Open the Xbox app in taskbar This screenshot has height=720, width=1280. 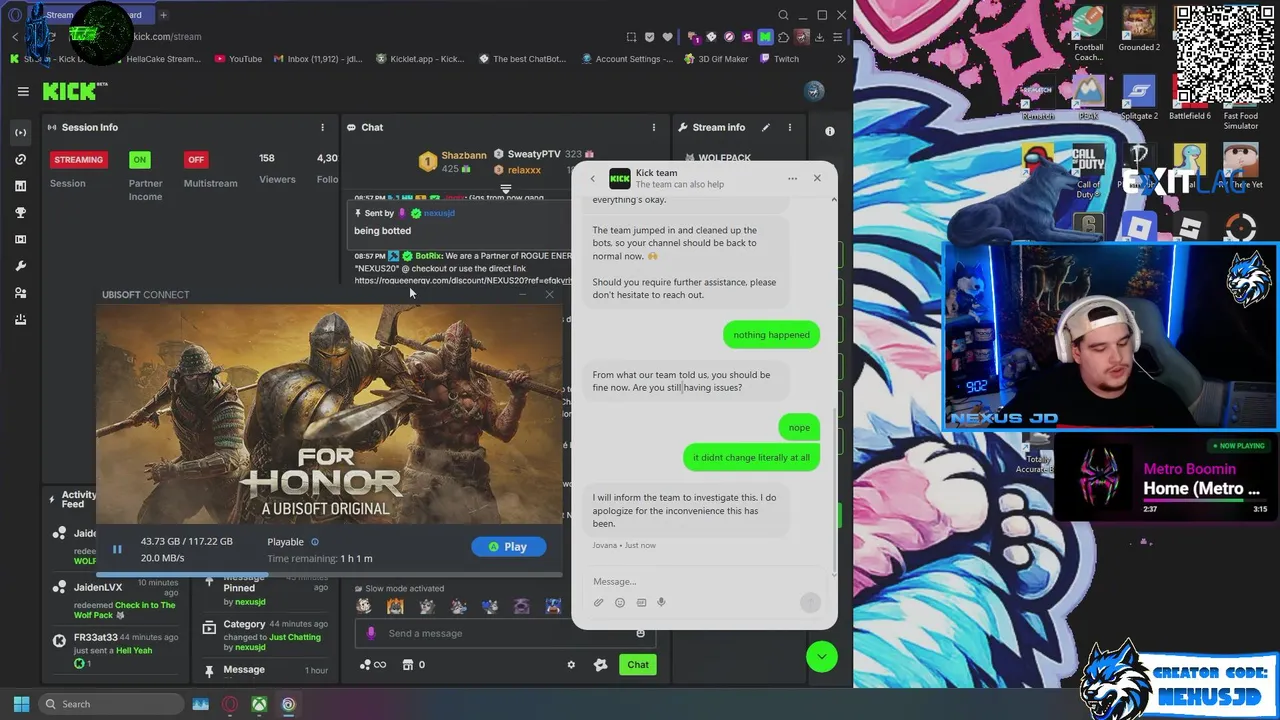259,704
